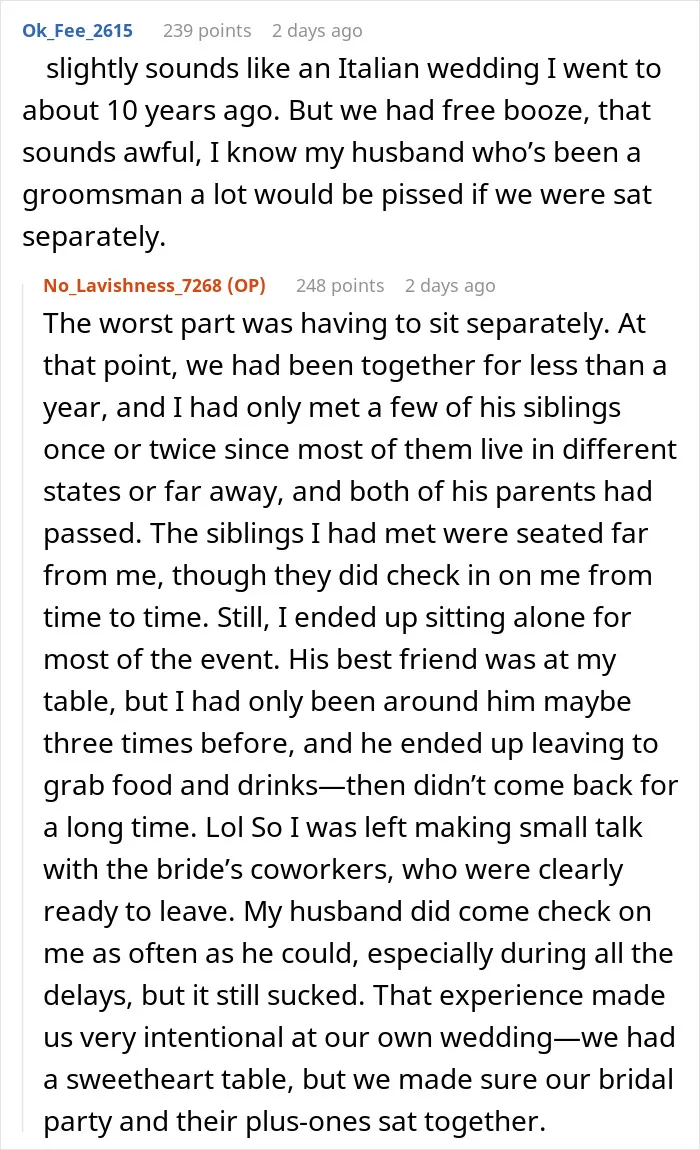Click the 239 points score
This screenshot has height=1150, width=700.
click(207, 31)
